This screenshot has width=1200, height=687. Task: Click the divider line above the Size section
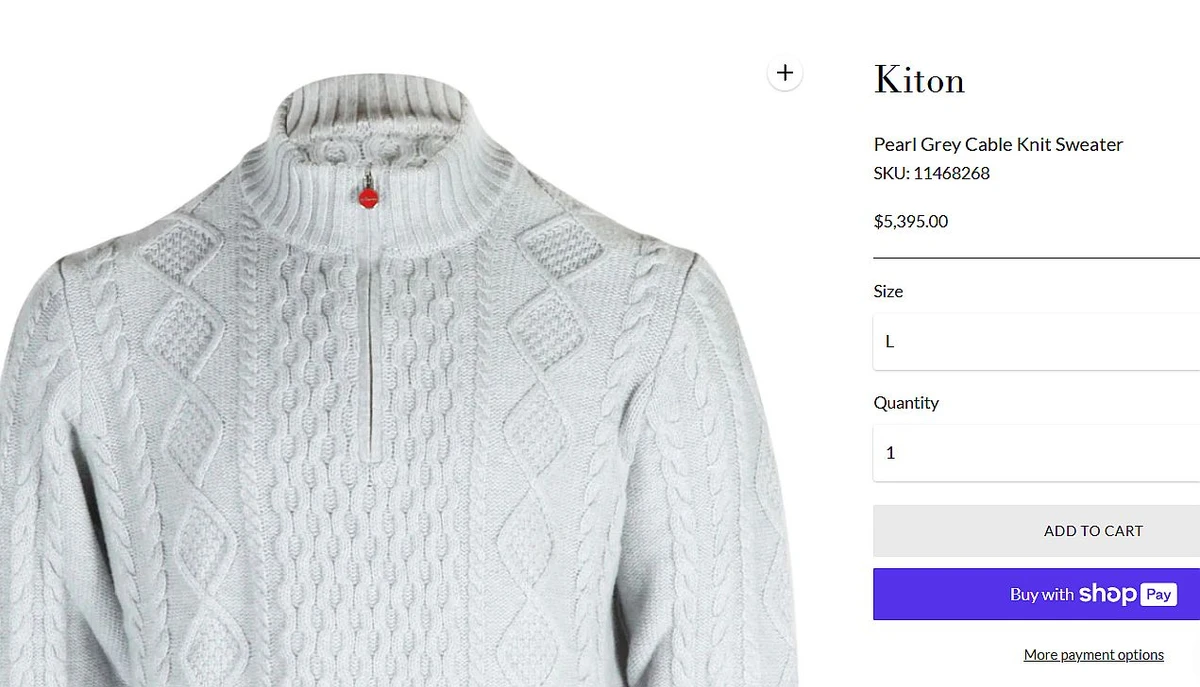pyautogui.click(x=1035, y=259)
